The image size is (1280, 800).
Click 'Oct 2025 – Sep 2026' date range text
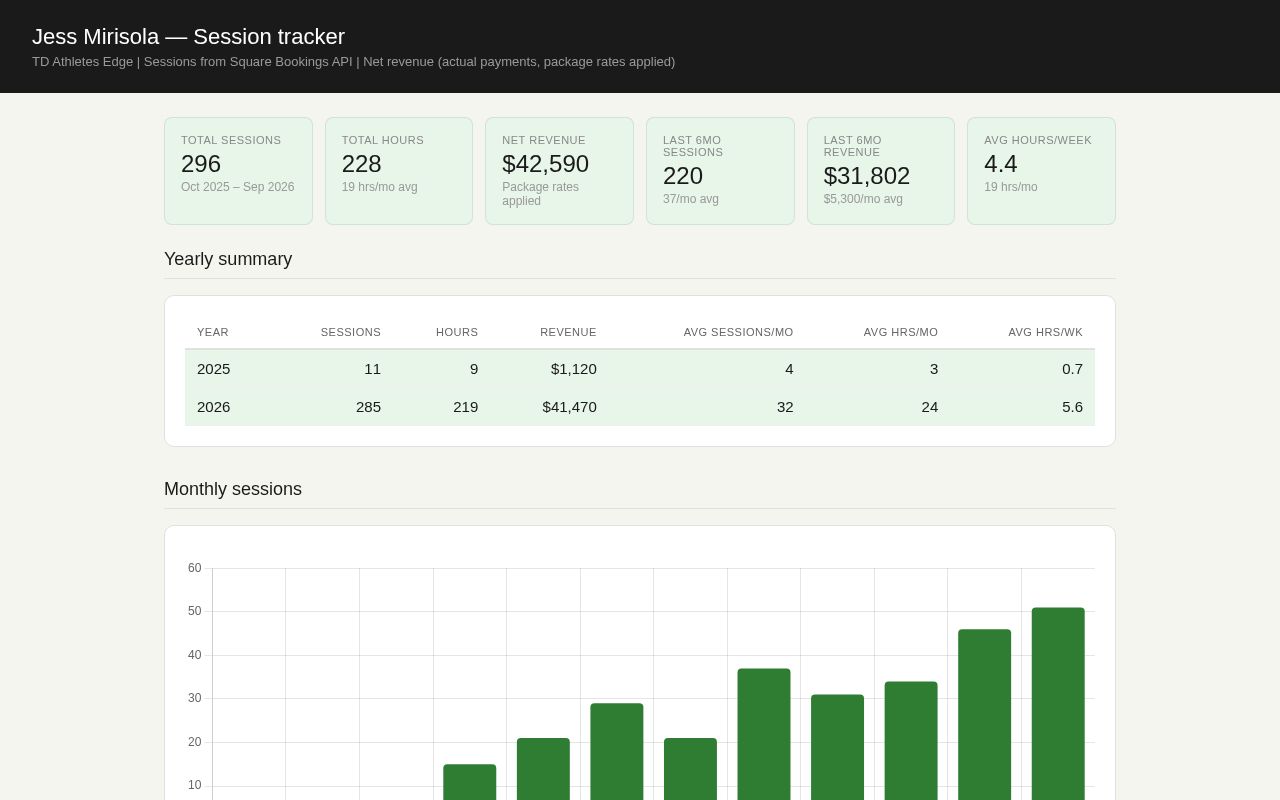[238, 187]
